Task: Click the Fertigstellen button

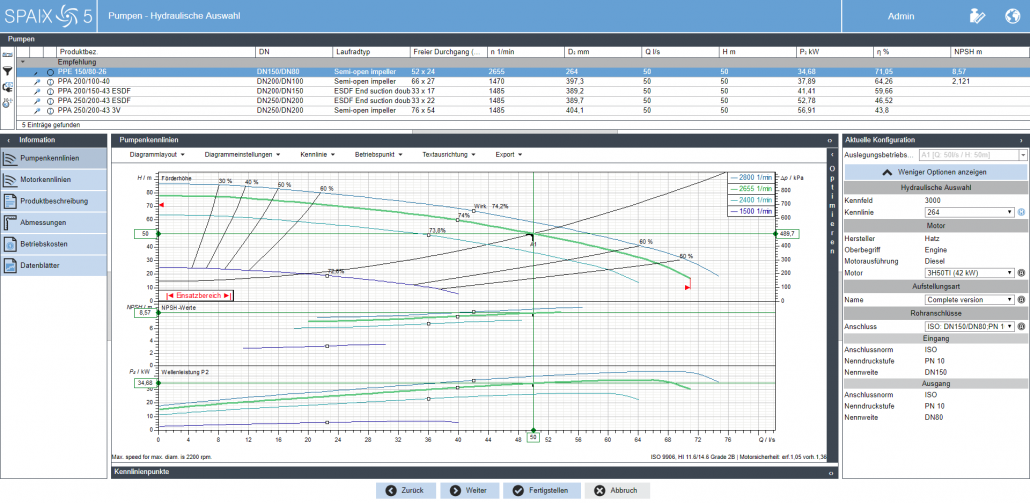Action: coord(542,491)
